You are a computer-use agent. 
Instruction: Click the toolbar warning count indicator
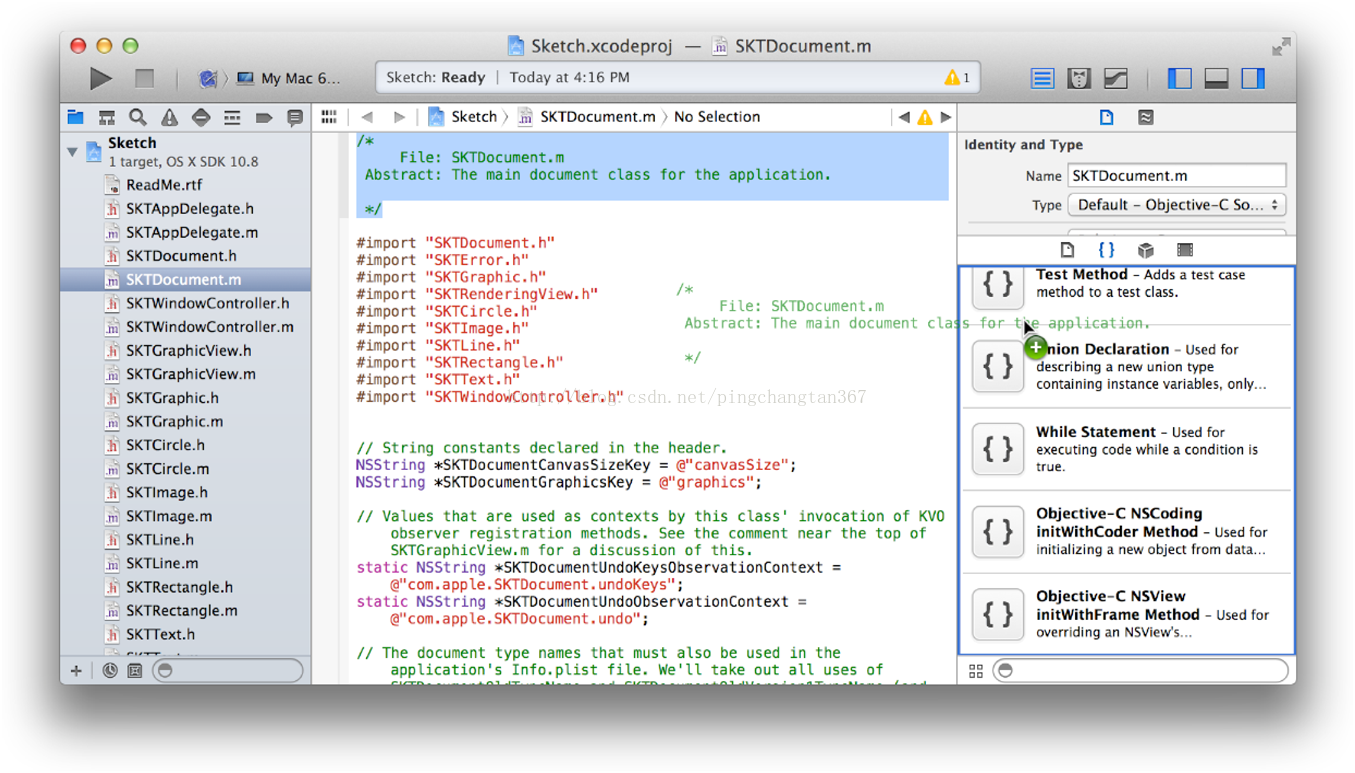tap(958, 77)
